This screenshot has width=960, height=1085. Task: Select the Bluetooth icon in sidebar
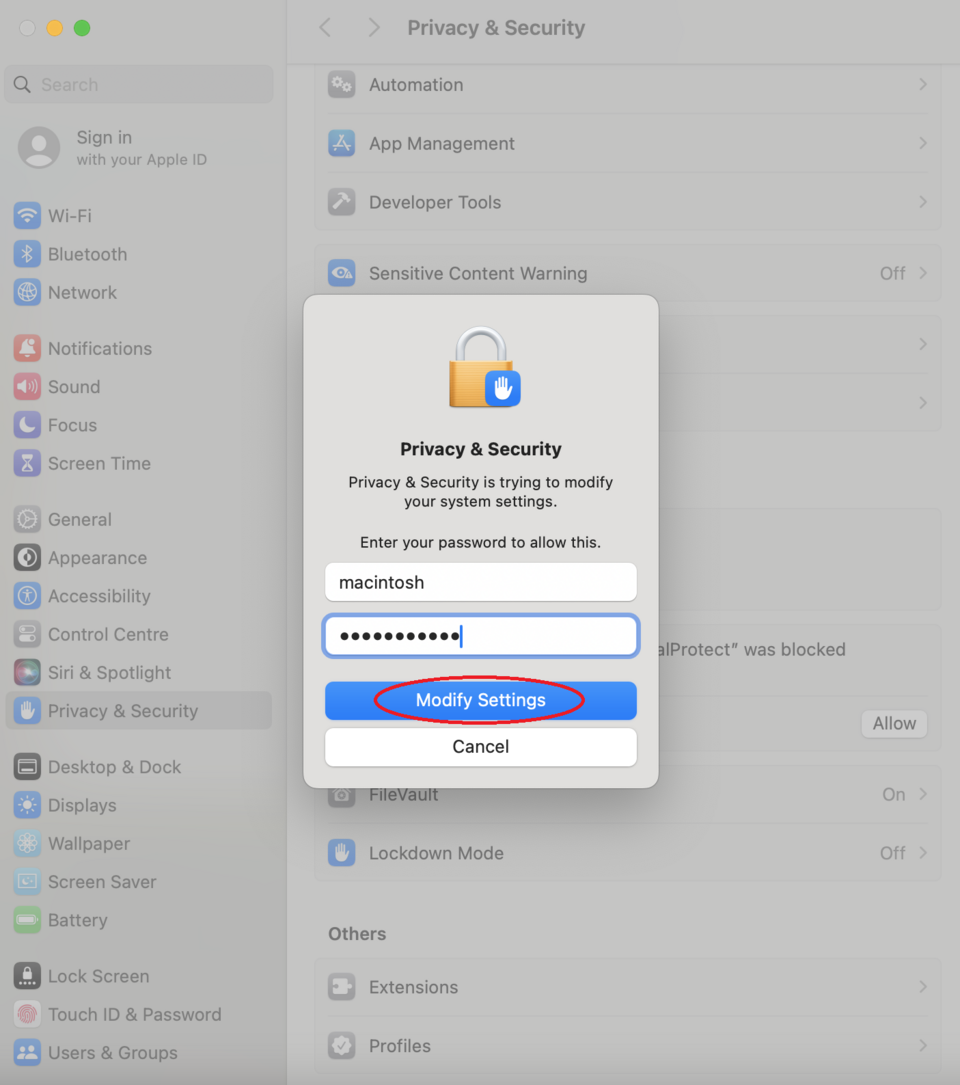click(27, 254)
